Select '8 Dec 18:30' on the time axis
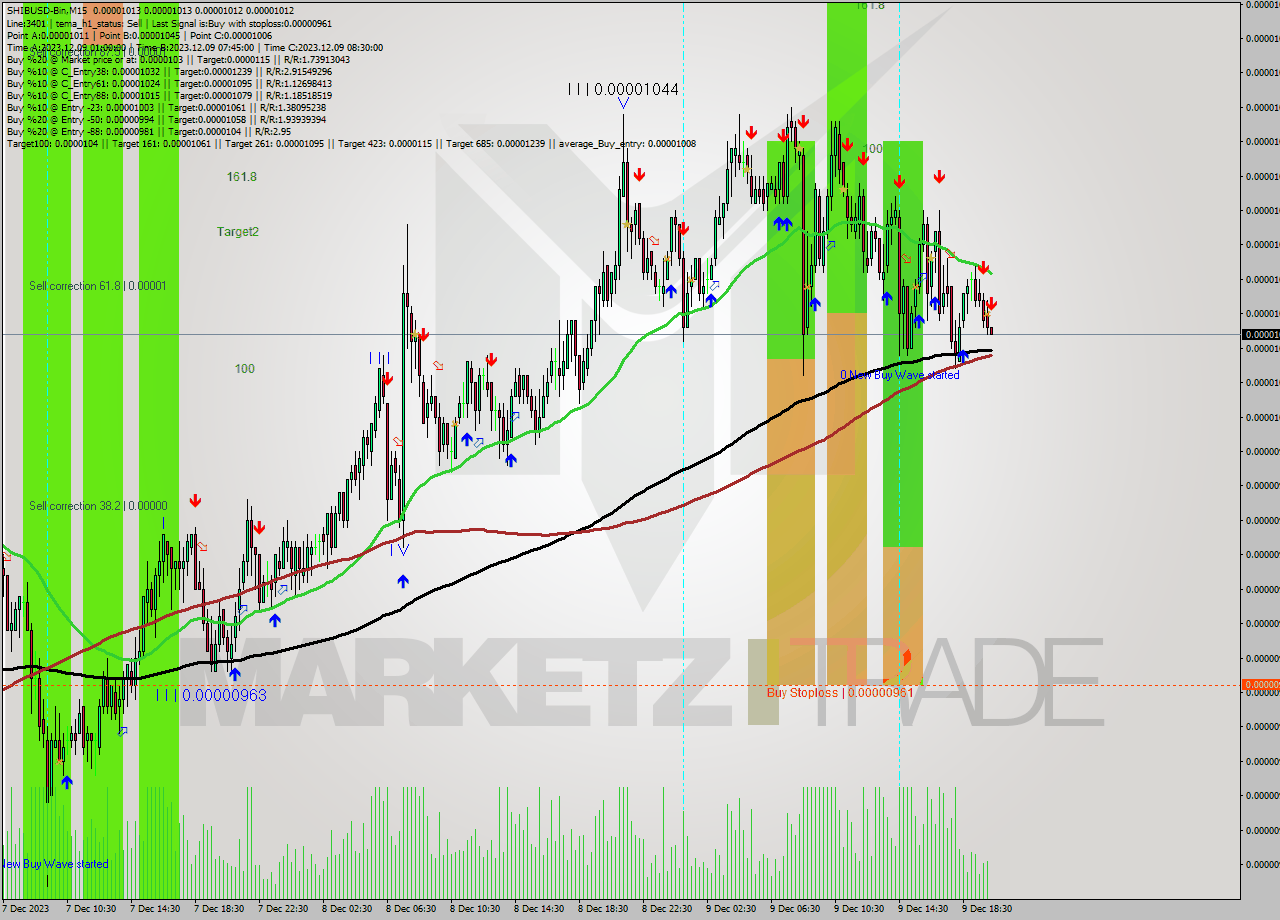This screenshot has height=920, width=1280. pos(602,909)
